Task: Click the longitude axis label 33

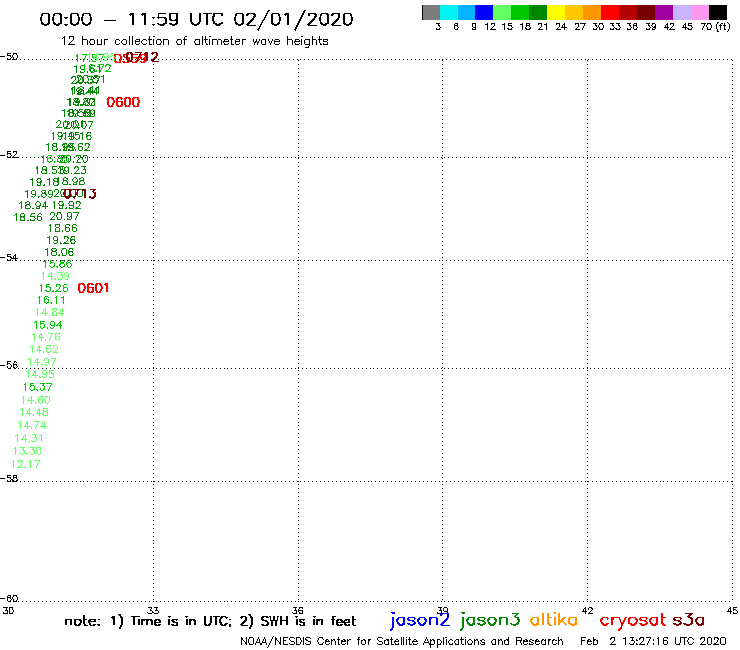Action: [x=153, y=610]
